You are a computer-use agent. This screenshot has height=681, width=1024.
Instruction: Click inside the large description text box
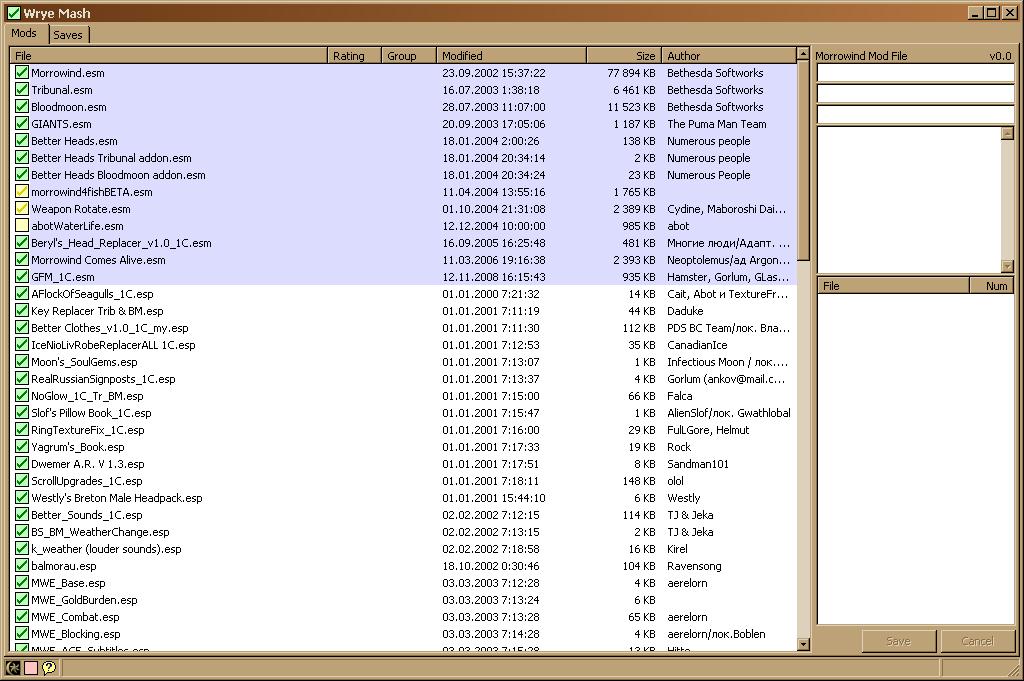(910, 200)
